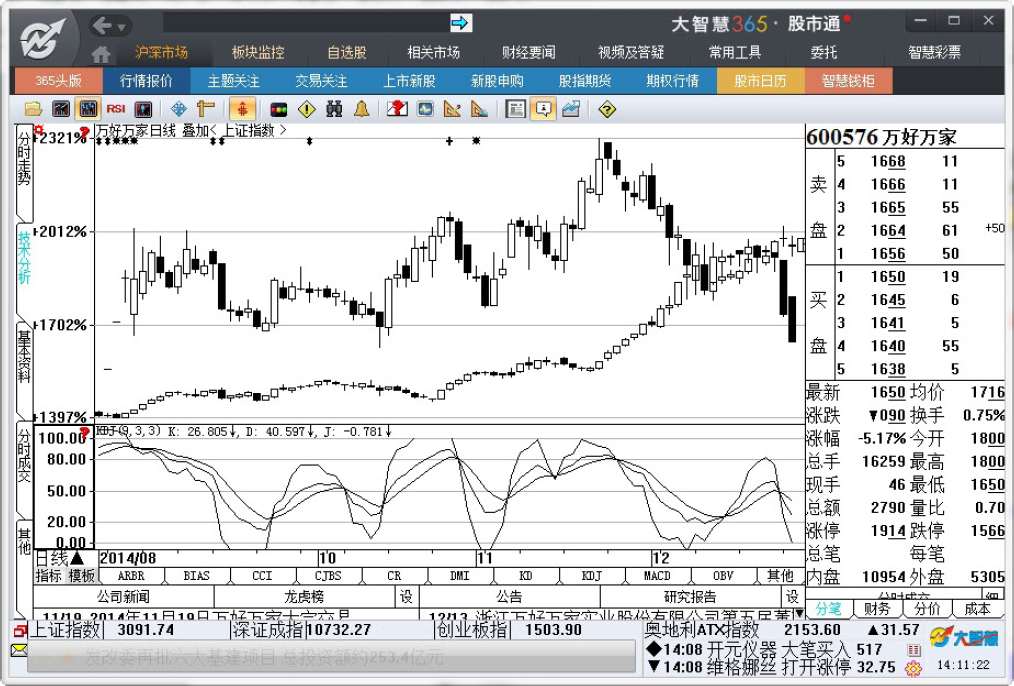Switch to the 智慧钱柜 tab
The image size is (1014, 686).
click(x=848, y=81)
